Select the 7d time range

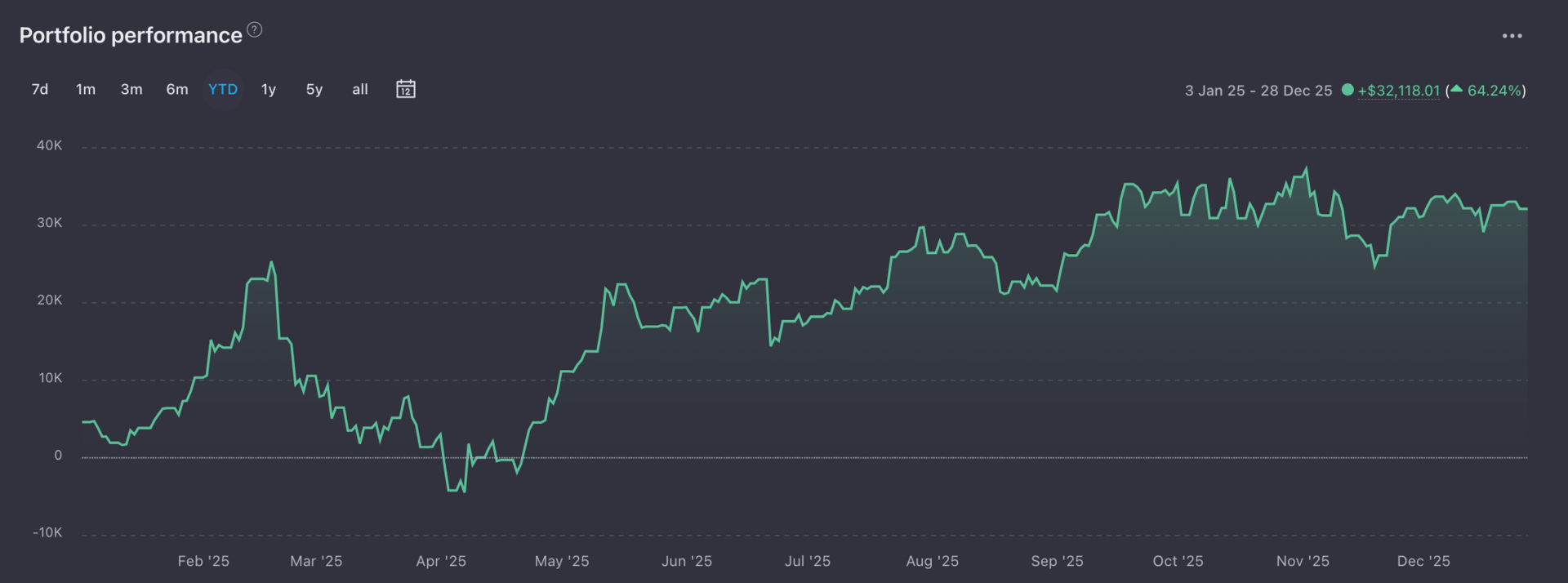pyautogui.click(x=40, y=90)
